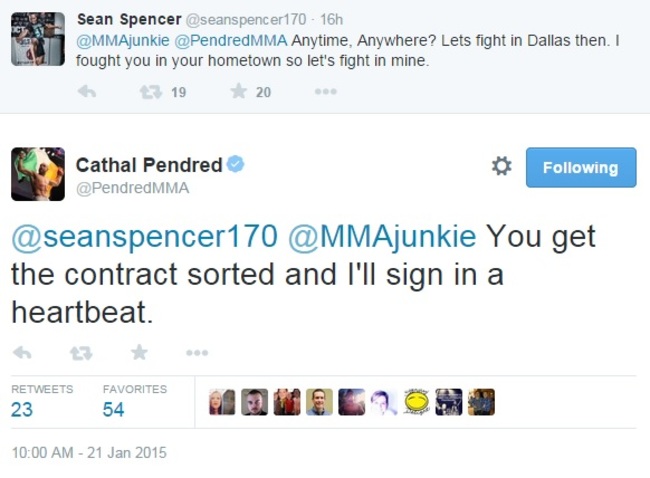
Task: Favorite Sean Spencer's tweet with star
Action: (x=239, y=92)
